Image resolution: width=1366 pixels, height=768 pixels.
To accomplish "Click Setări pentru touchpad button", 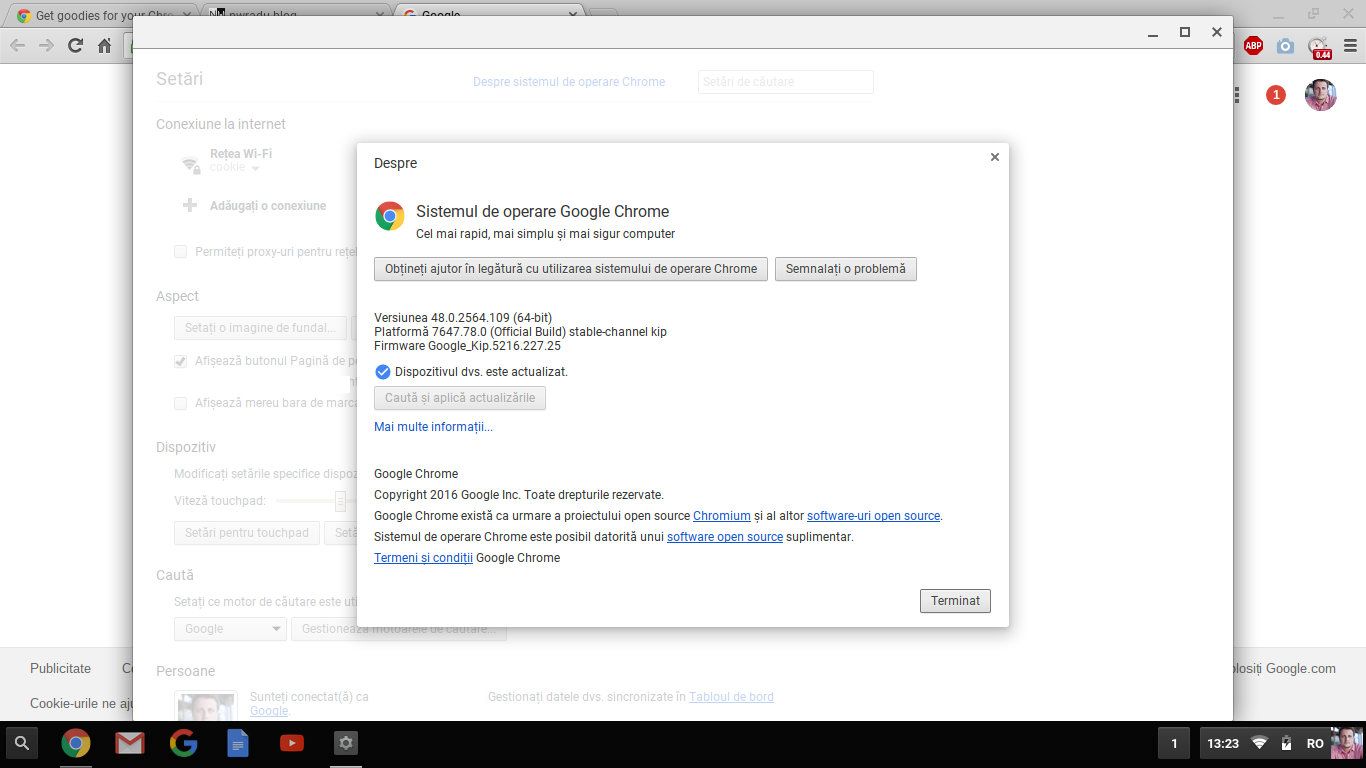I will [247, 533].
